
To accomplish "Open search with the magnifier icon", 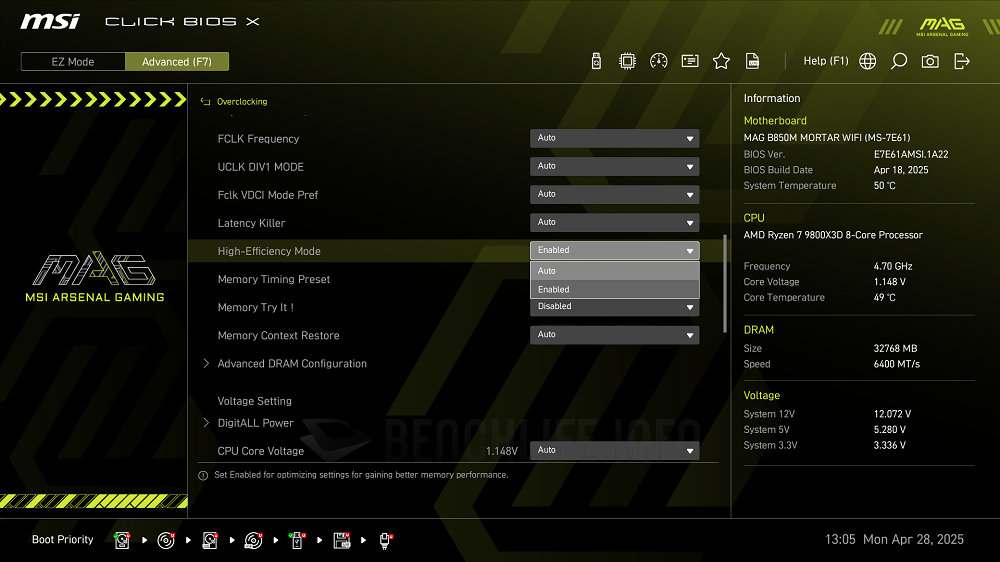I will (x=899, y=61).
